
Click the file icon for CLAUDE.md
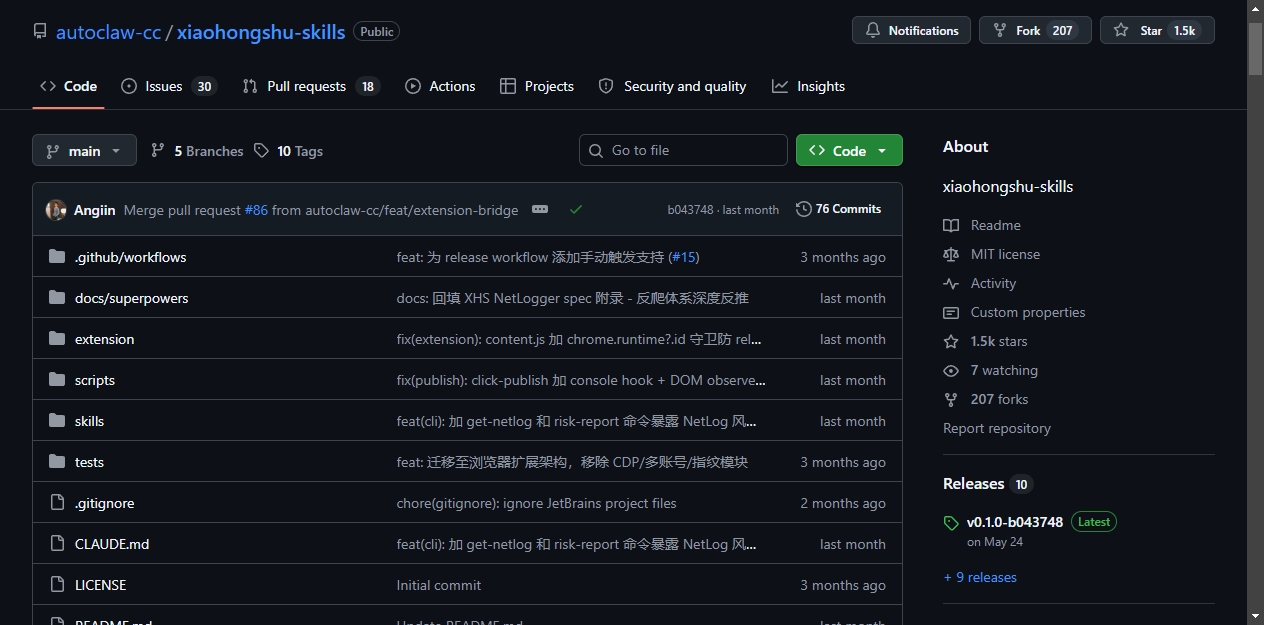tap(57, 544)
